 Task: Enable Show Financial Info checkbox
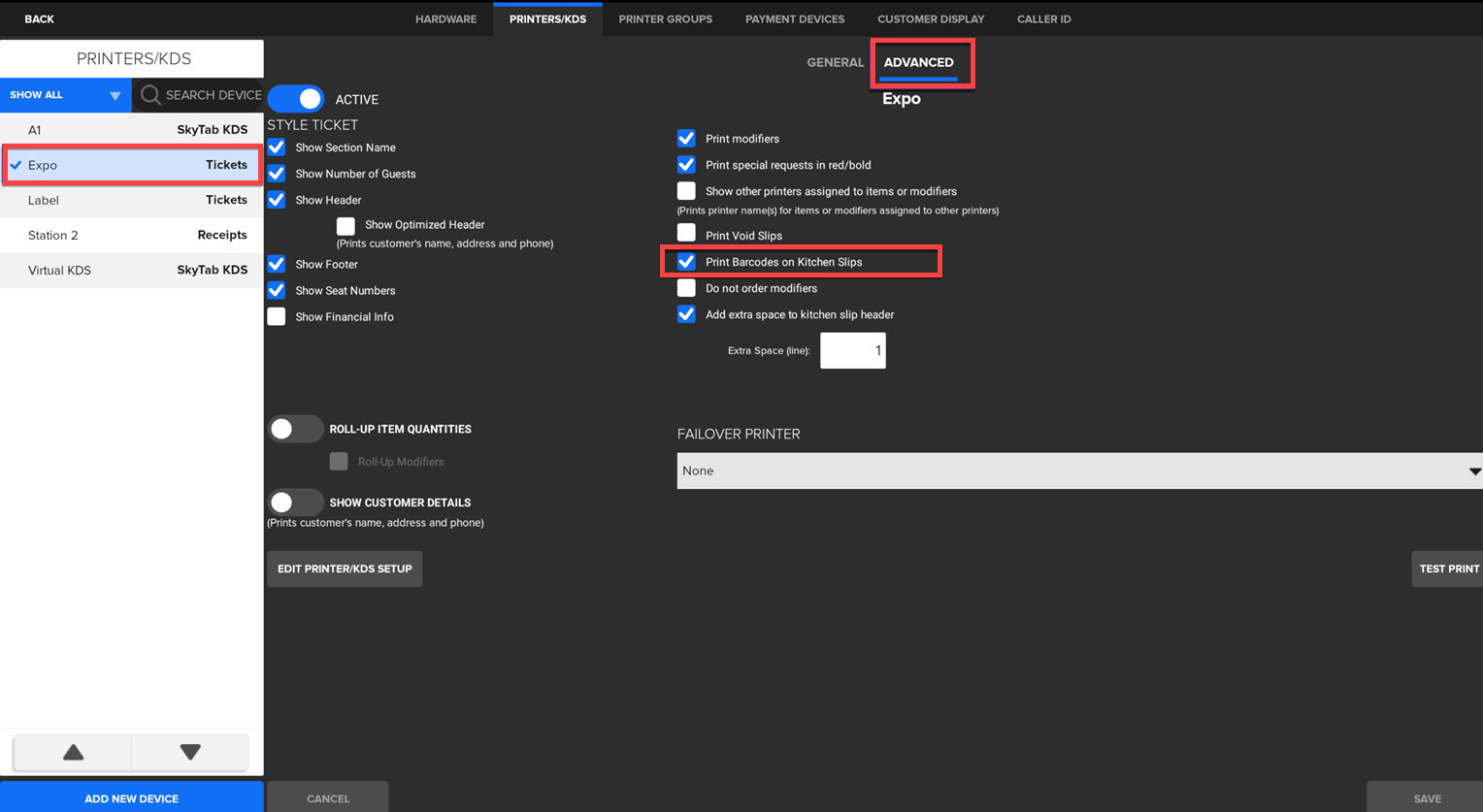pos(277,316)
